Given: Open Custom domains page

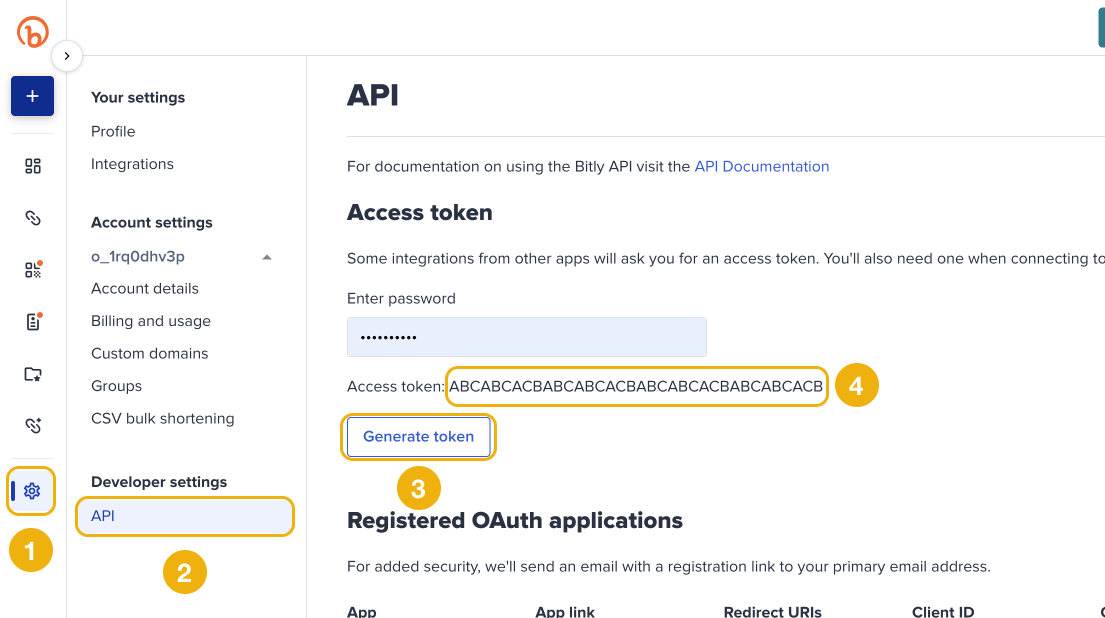Looking at the screenshot, I should (149, 353).
